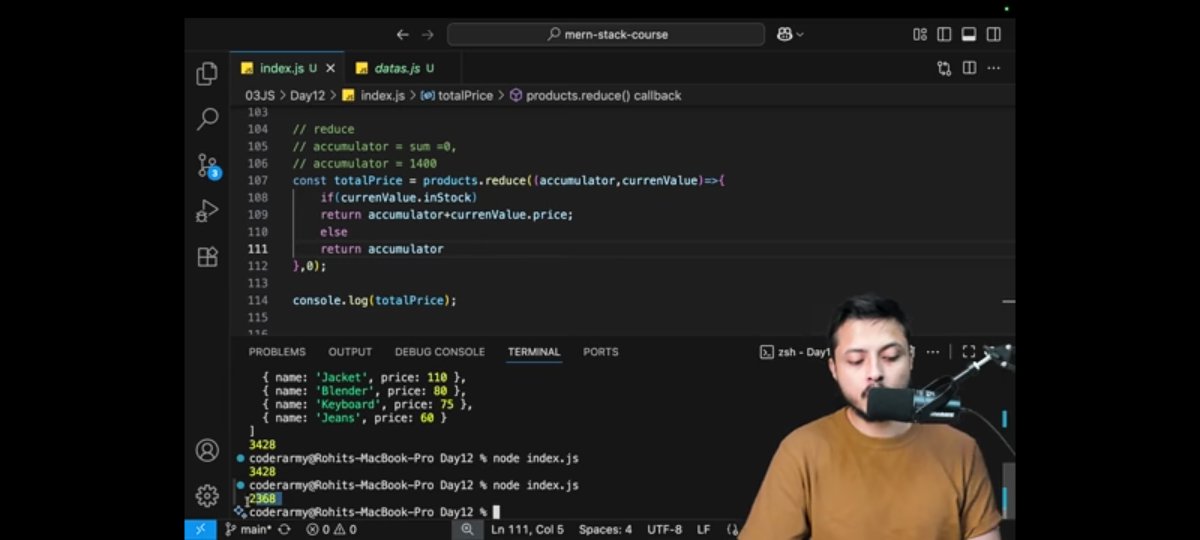Click Ln 111, Col 5 cursor position
Screen dimensions: 1200x540
(x=527, y=529)
